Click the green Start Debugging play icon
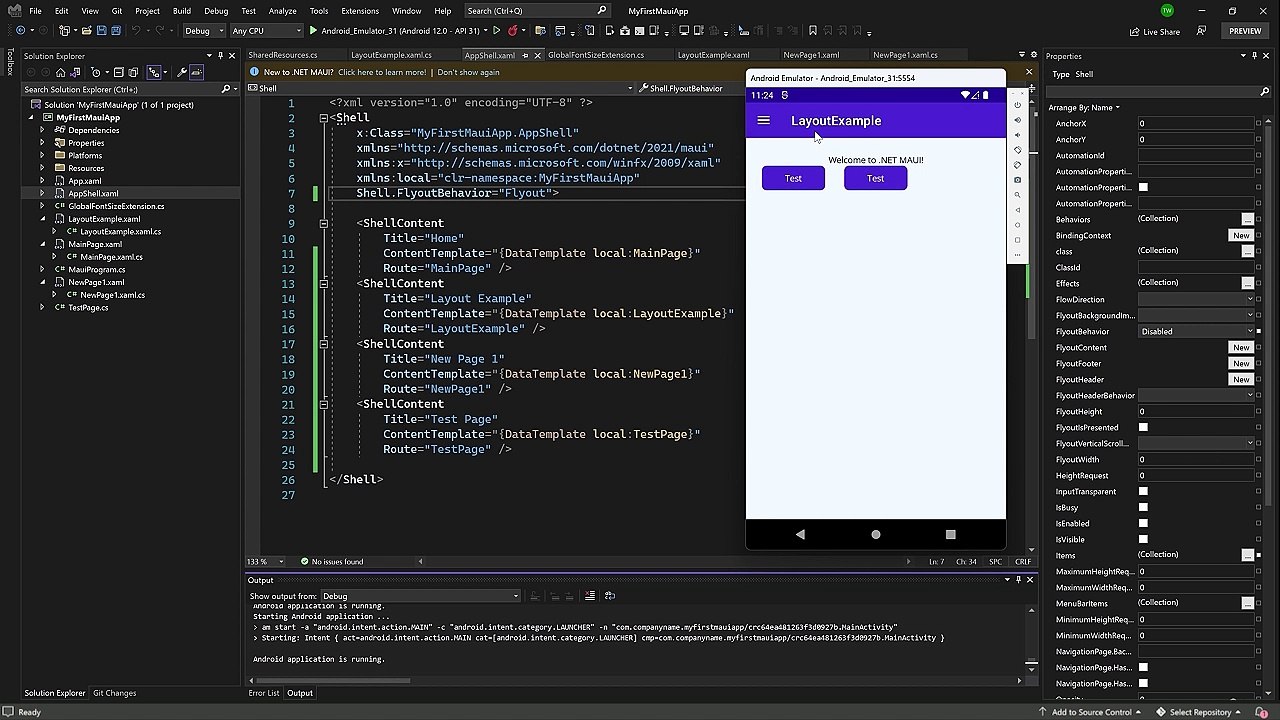Image resolution: width=1280 pixels, height=720 pixels. [313, 31]
